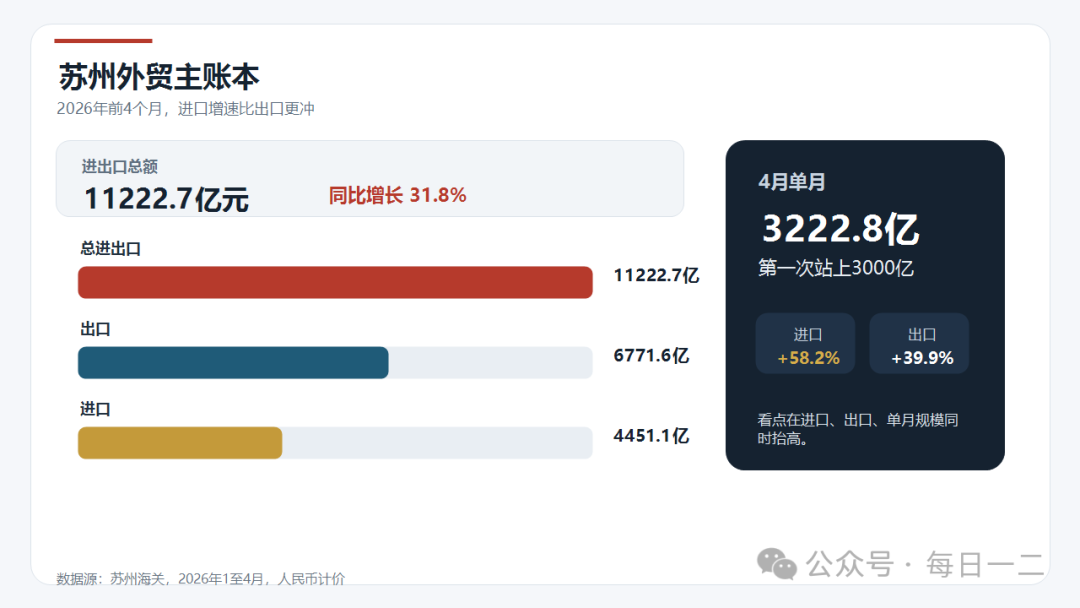The image size is (1080, 608).
Task: Click the 进出口总额 label
Action: coord(119,167)
